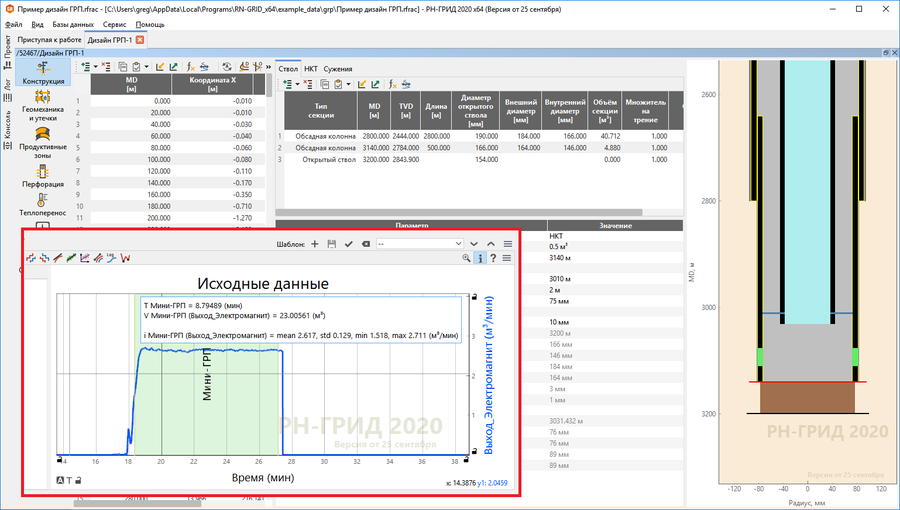Click import icon in Ствол toolbar
Viewport: 900px width, 510px height.
pos(362,84)
